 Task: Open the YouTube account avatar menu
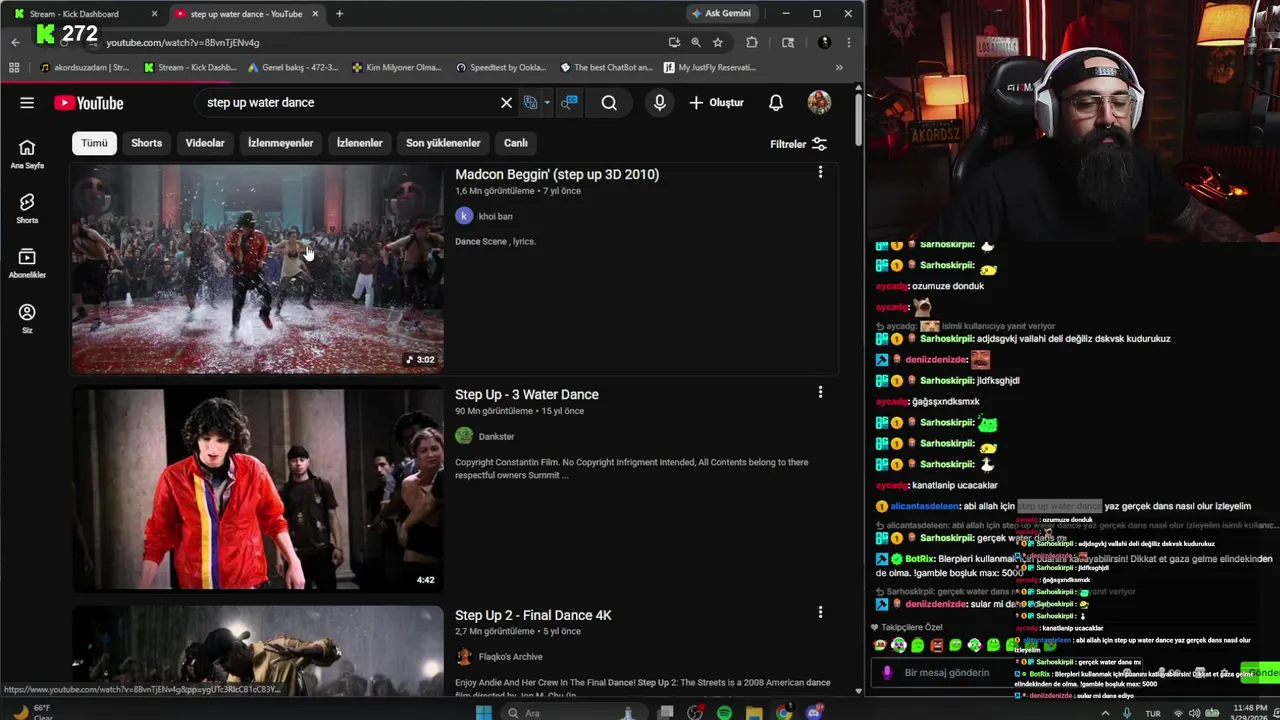[819, 103]
